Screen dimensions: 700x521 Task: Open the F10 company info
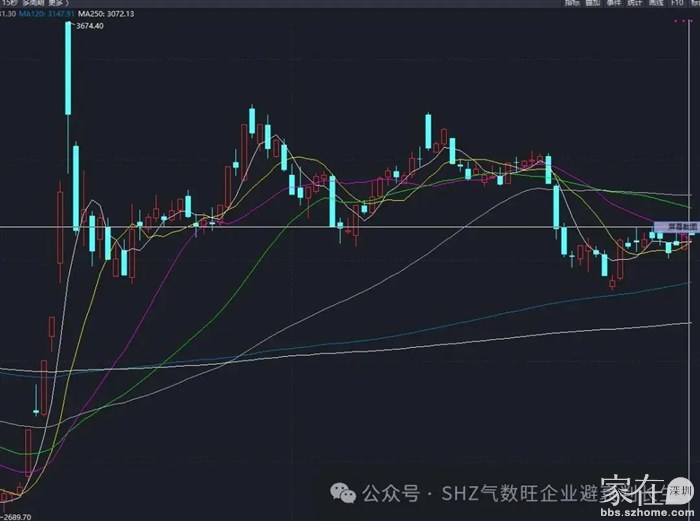point(677,3)
